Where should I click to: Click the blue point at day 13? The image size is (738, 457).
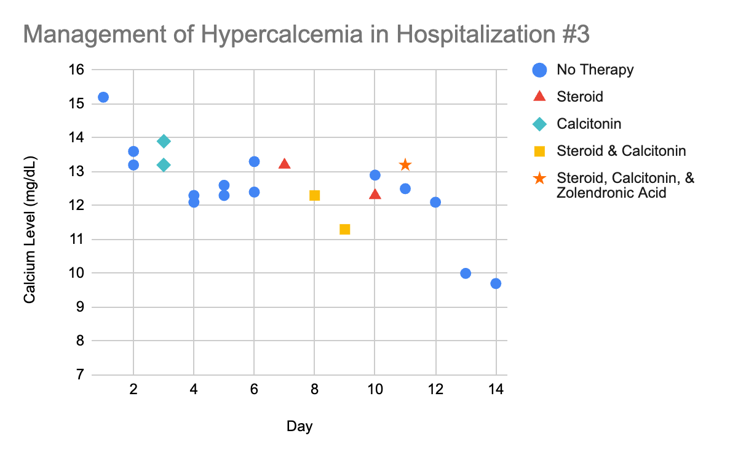465,273
